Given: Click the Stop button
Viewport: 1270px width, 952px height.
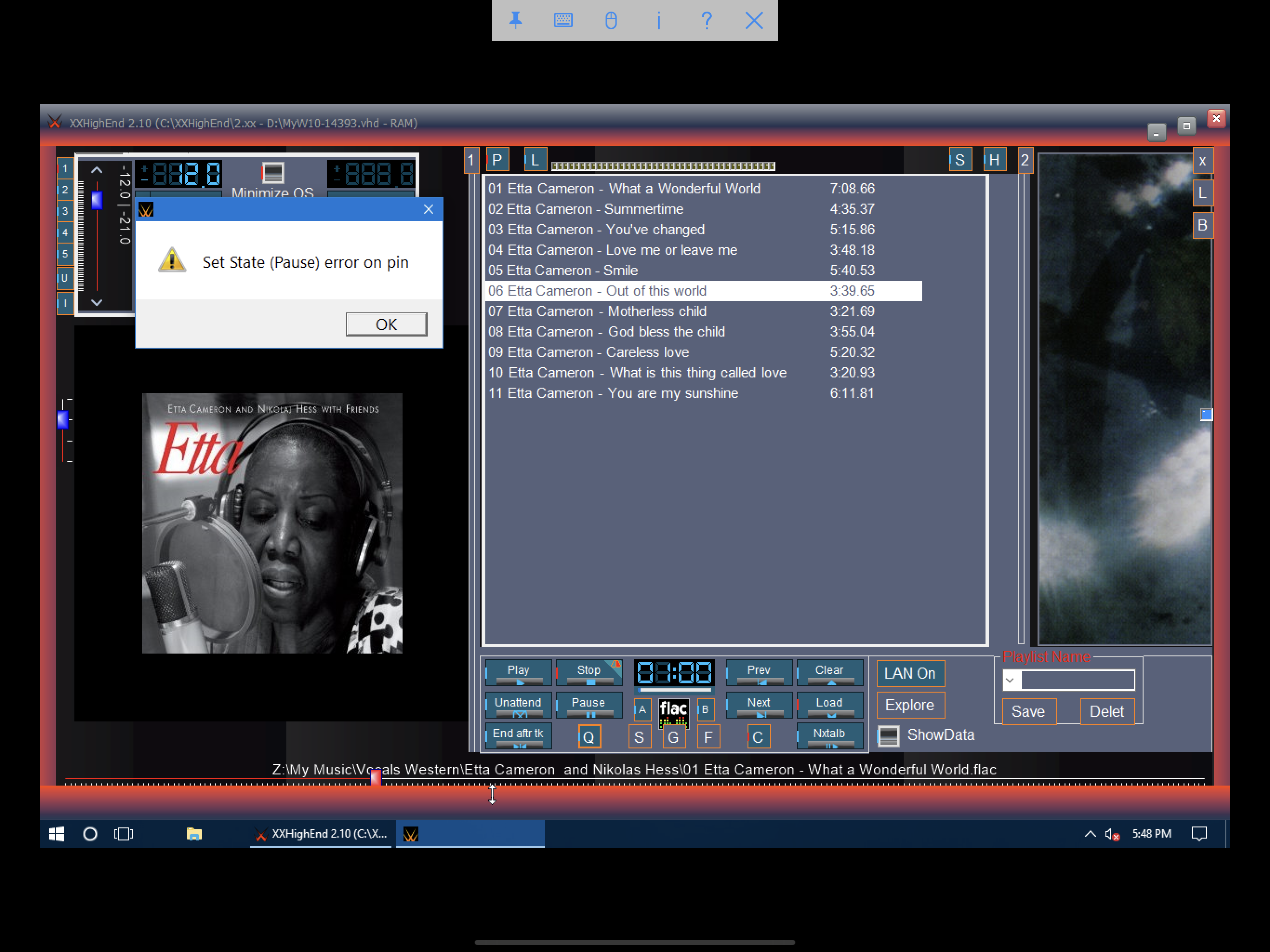Looking at the screenshot, I should click(x=589, y=672).
